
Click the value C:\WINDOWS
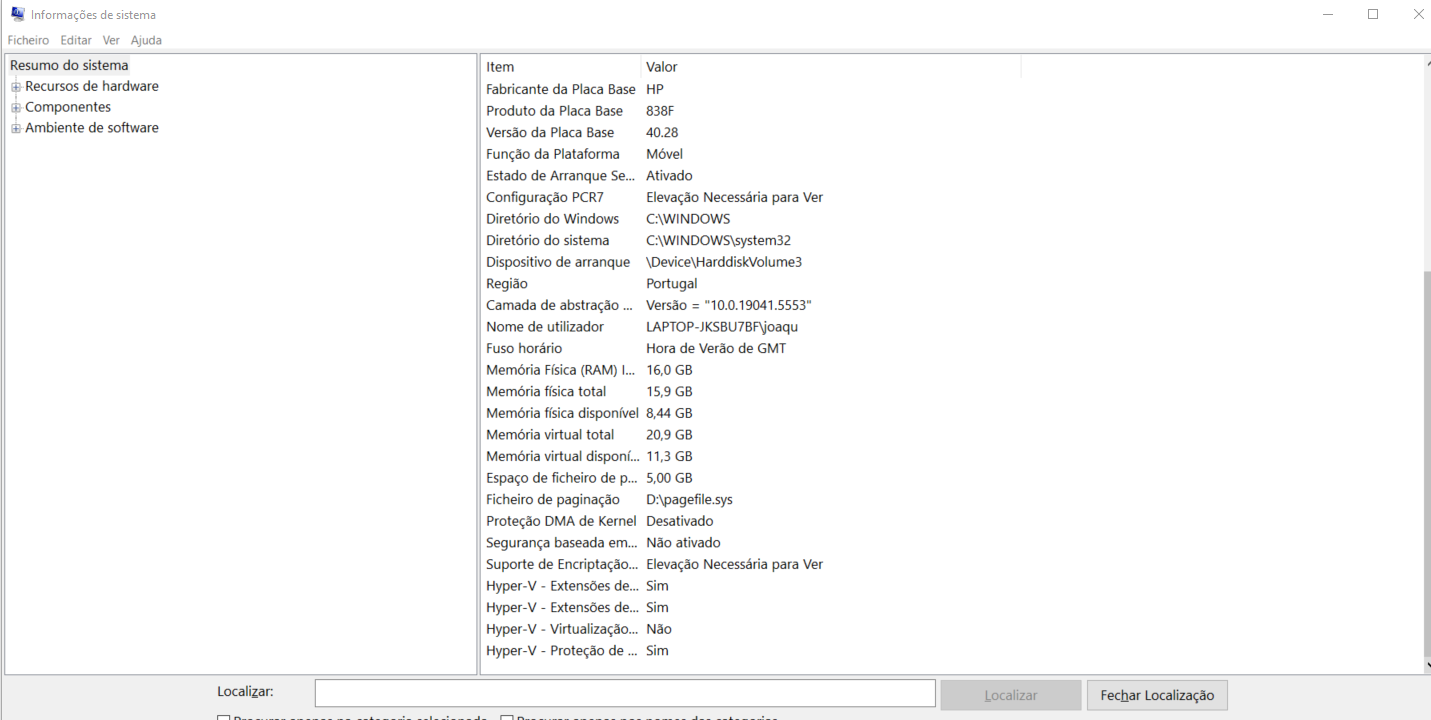coord(688,219)
